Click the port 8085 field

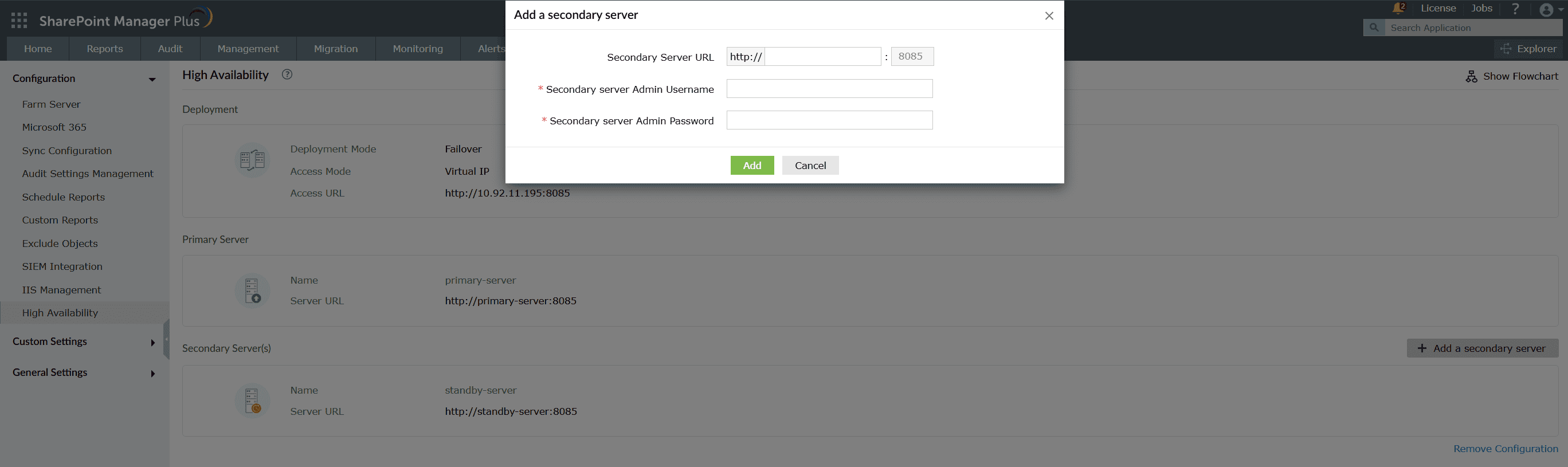pyautogui.click(x=912, y=57)
